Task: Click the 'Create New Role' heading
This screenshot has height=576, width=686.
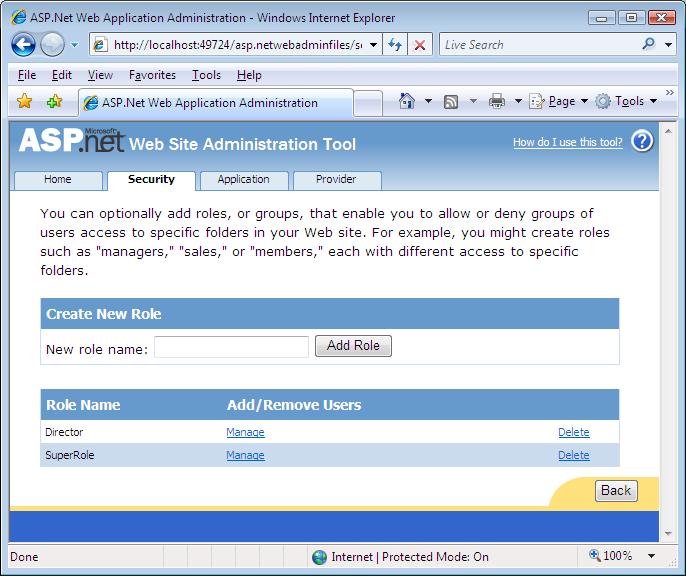Action: coord(104,314)
